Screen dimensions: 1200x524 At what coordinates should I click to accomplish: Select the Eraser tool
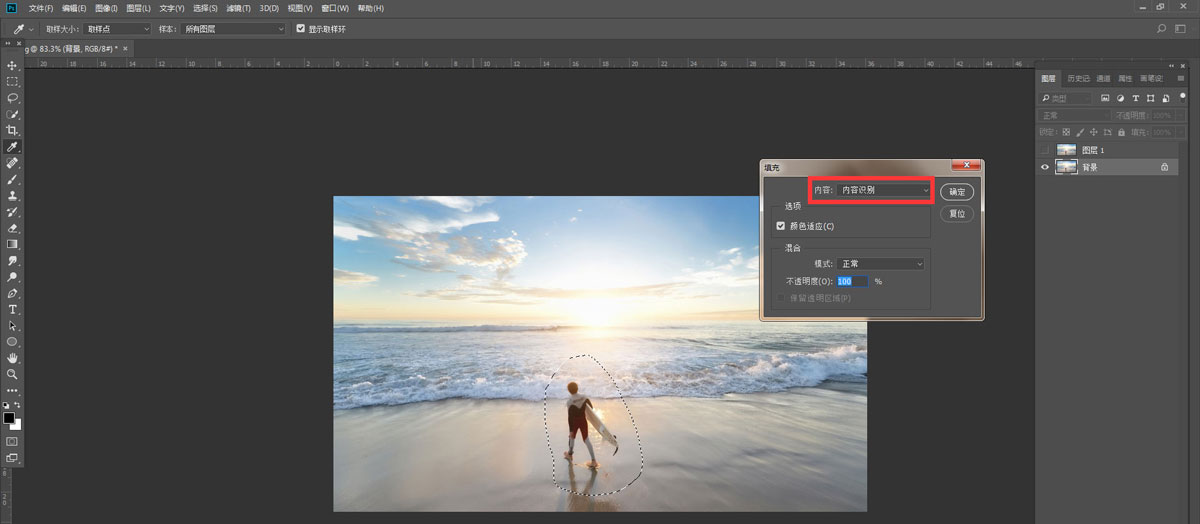click(x=12, y=228)
